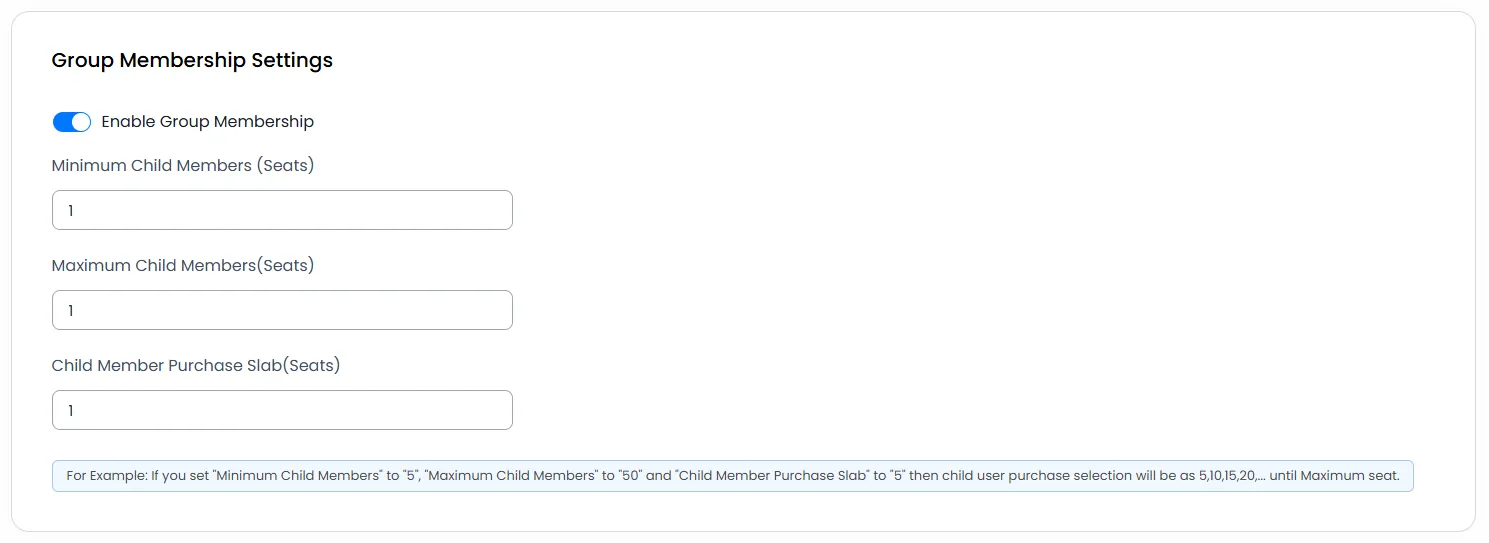Toggle the Enable Group Membership switch
This screenshot has width=1489, height=543.
click(72, 122)
